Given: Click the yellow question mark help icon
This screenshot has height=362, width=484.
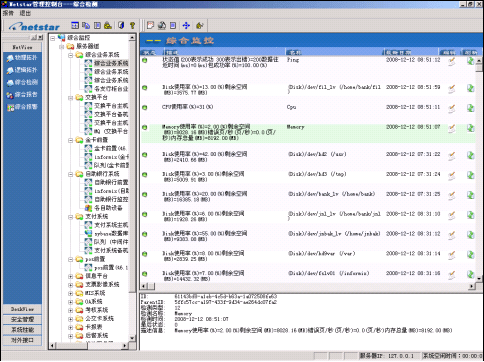Looking at the screenshot, I should coord(132,25).
